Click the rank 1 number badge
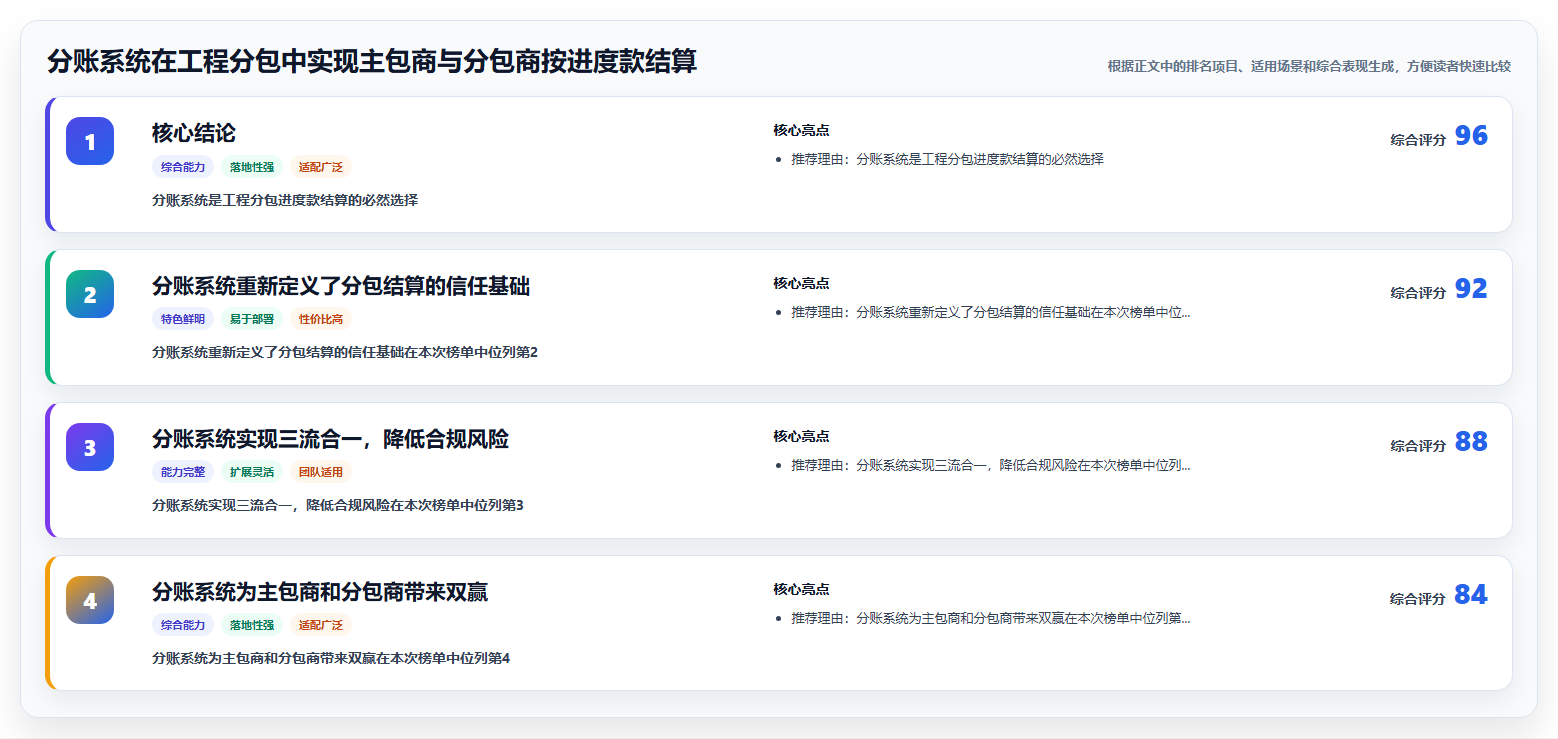Screen dimensions: 1558x739 (x=90, y=141)
